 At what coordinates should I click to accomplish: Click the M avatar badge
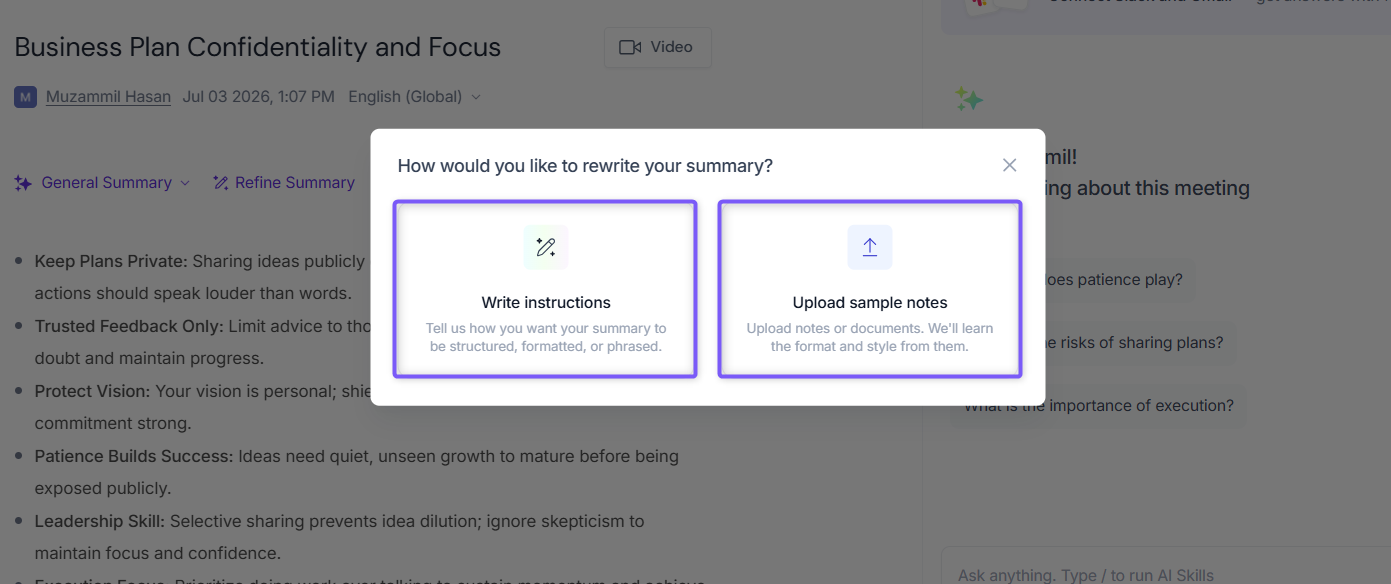point(25,97)
